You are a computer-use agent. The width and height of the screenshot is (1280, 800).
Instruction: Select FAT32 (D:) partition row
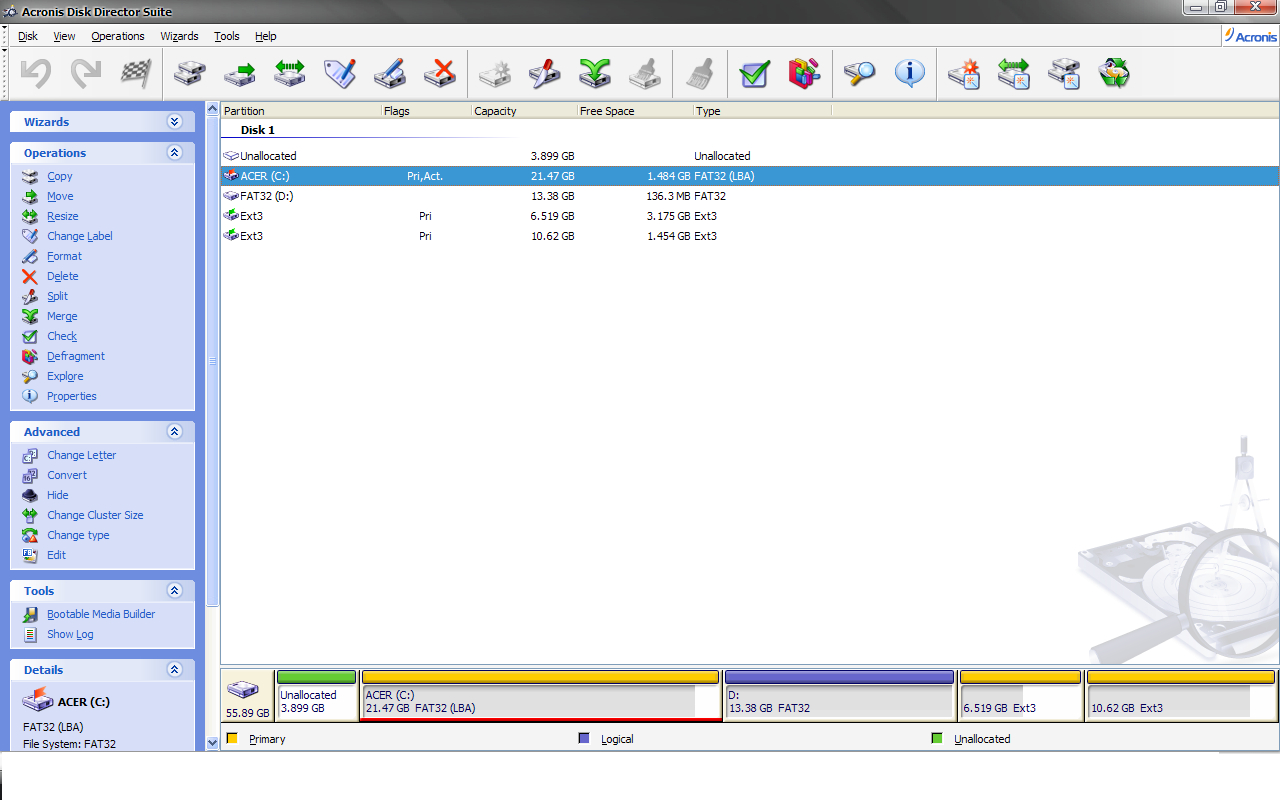(750, 196)
